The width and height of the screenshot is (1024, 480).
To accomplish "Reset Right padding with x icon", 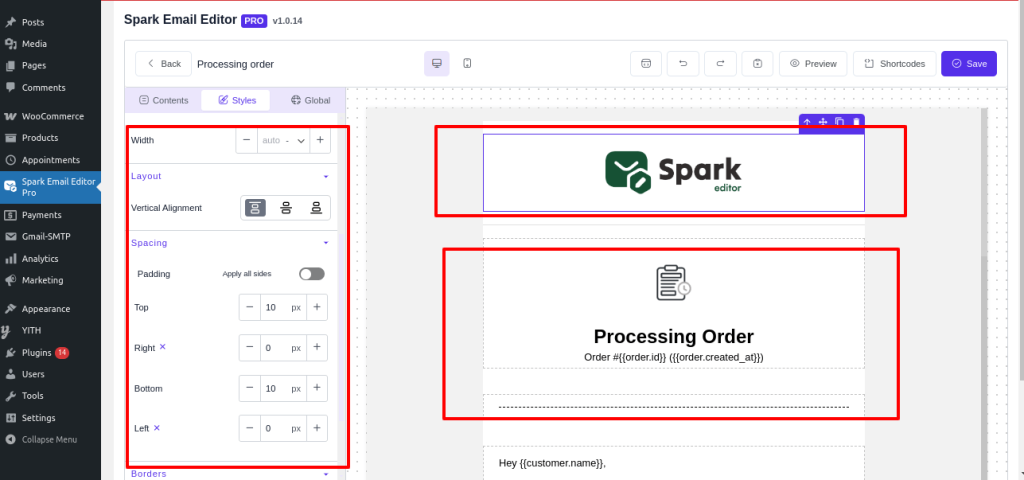I will pyautogui.click(x=163, y=347).
